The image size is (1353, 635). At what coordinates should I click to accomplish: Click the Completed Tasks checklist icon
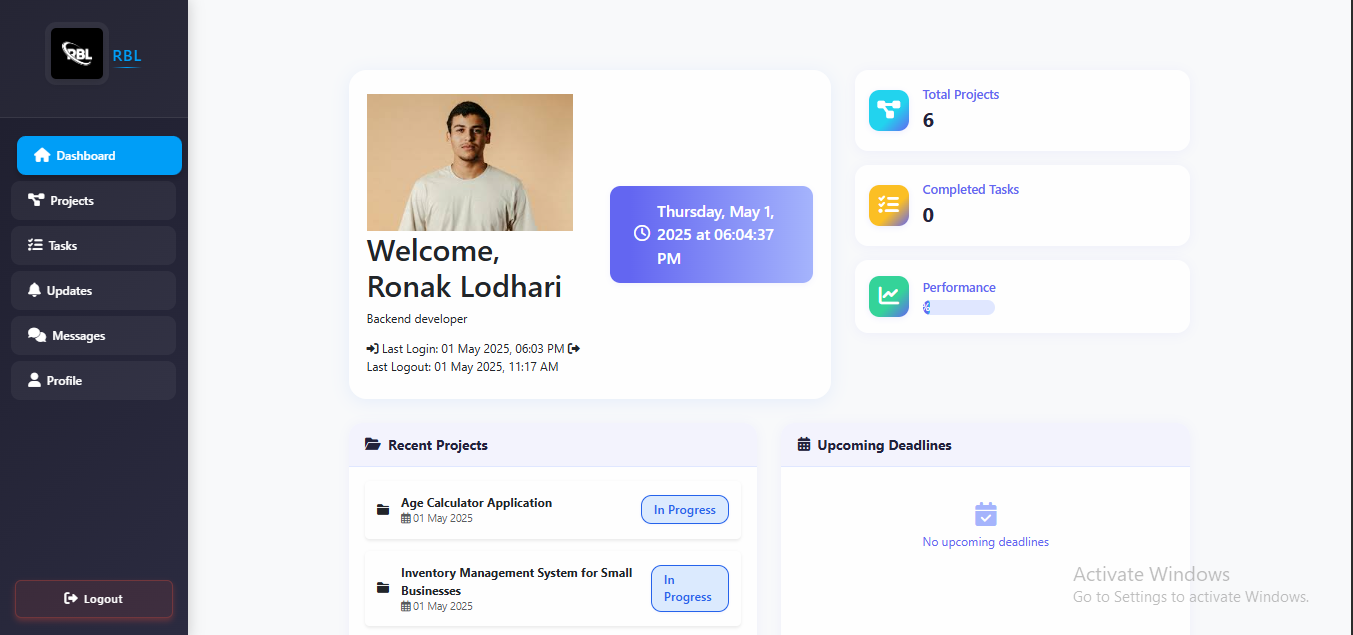[889, 205]
